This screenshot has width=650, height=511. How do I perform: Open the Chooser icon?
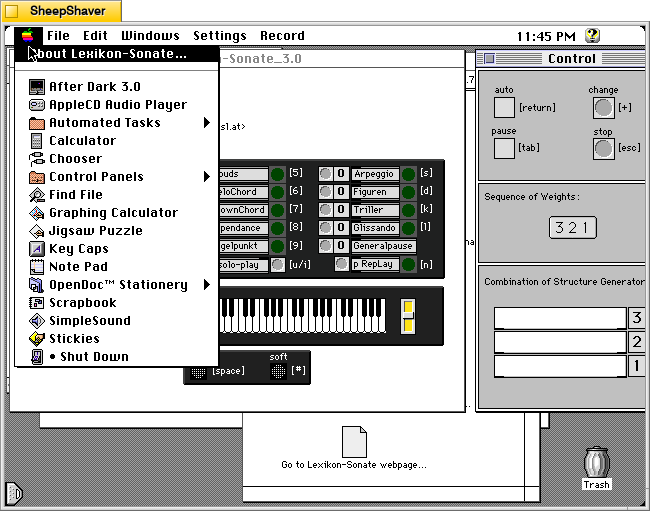tap(36, 159)
